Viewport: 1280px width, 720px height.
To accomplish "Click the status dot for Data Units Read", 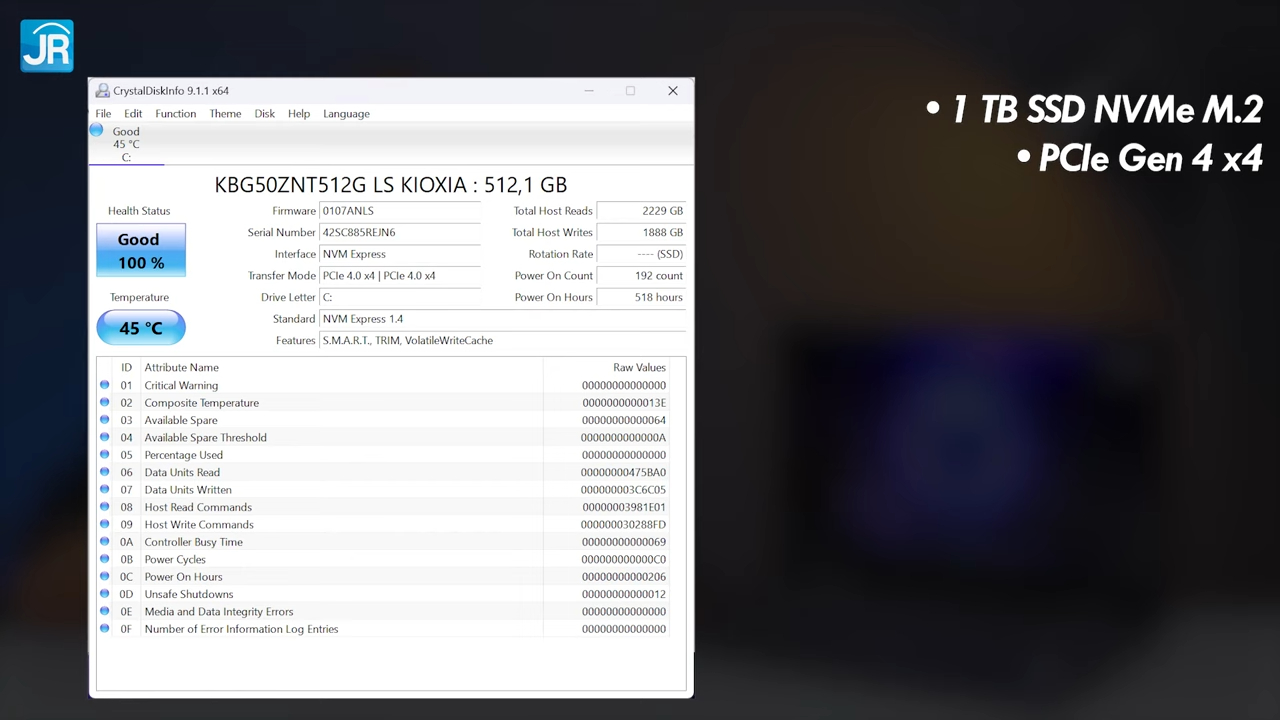I will 105,472.
